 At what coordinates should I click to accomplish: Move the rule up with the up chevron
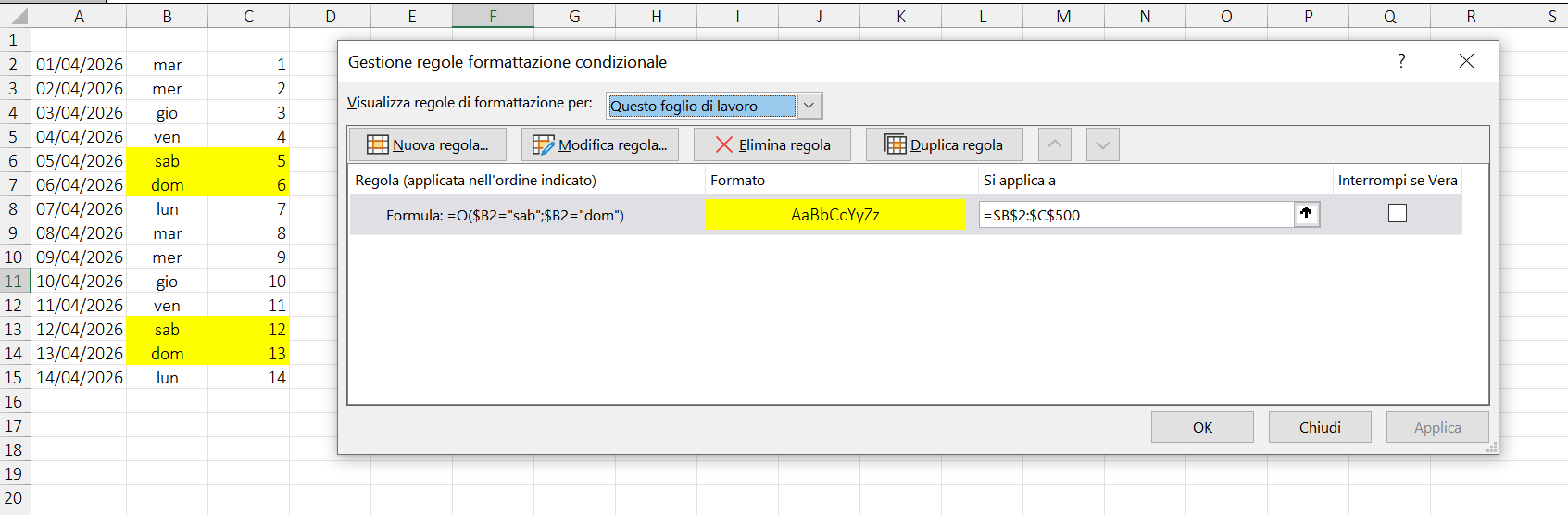click(1055, 144)
